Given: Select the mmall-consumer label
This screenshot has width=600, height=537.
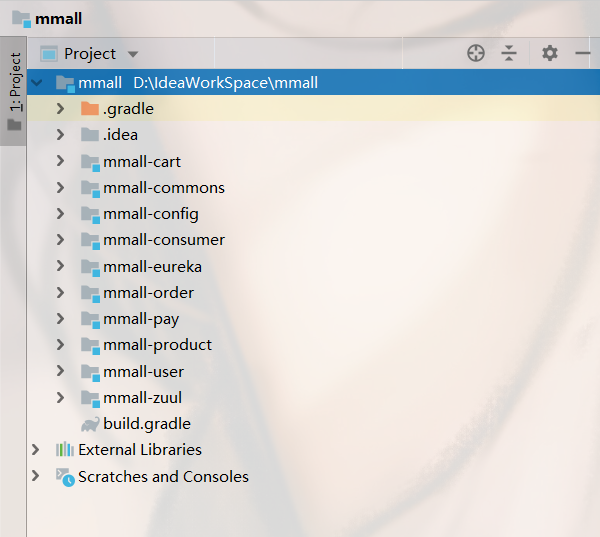Looking at the screenshot, I should 164,240.
